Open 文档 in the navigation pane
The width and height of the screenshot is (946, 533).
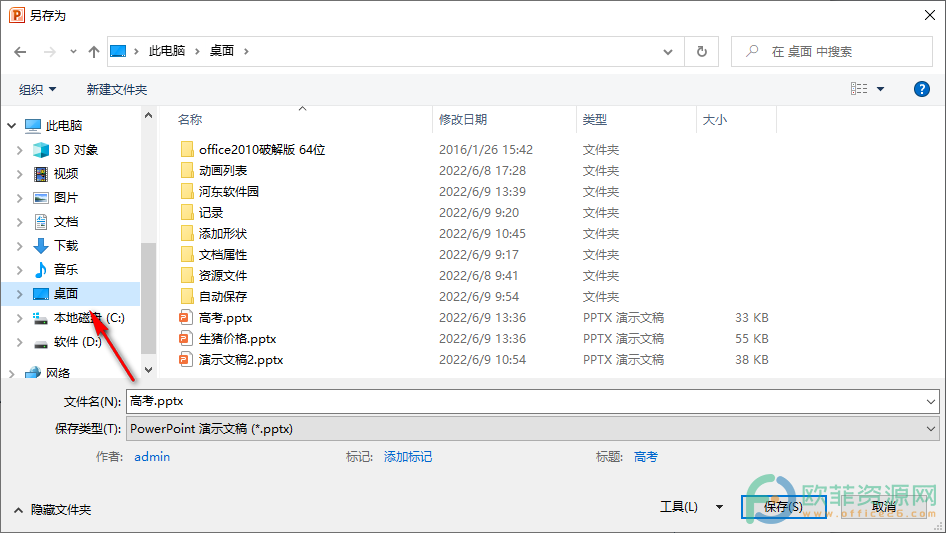tap(66, 222)
